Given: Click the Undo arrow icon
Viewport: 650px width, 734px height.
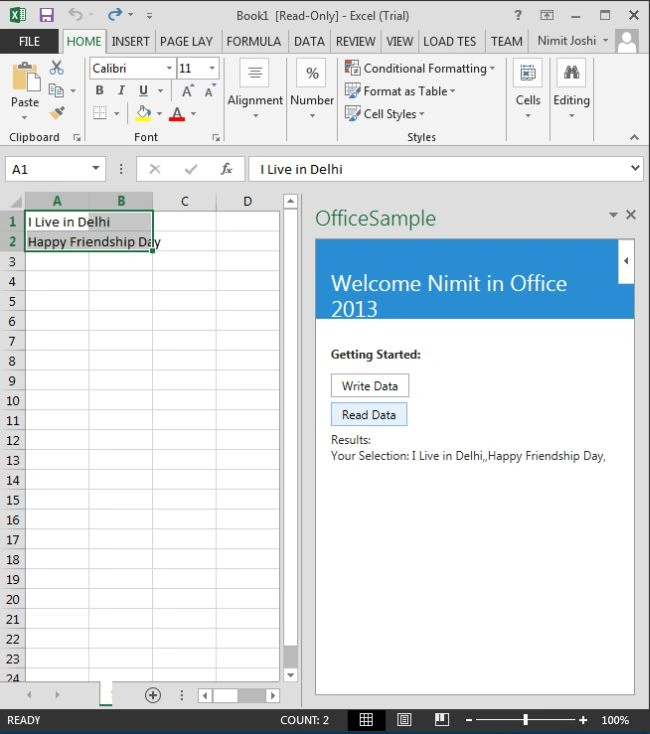Looking at the screenshot, I should click(75, 14).
